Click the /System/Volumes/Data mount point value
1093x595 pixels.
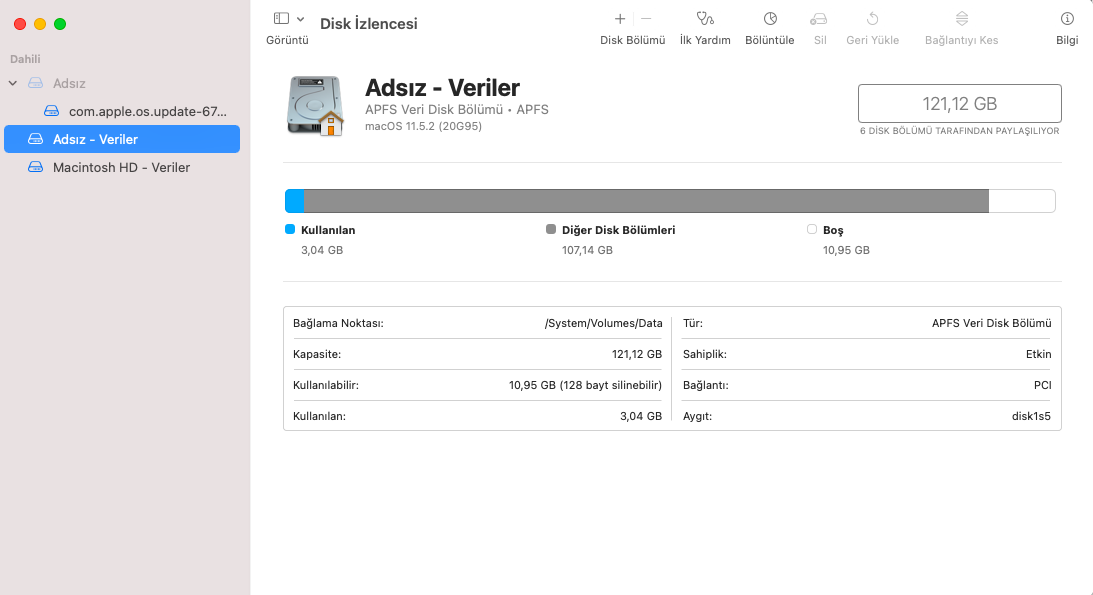[604, 323]
